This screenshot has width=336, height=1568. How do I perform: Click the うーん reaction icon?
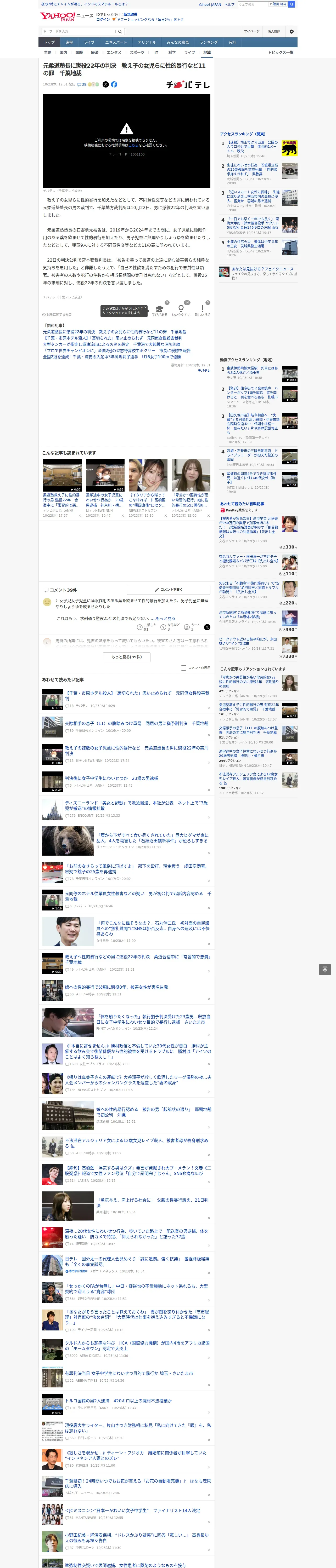[x=187, y=627]
